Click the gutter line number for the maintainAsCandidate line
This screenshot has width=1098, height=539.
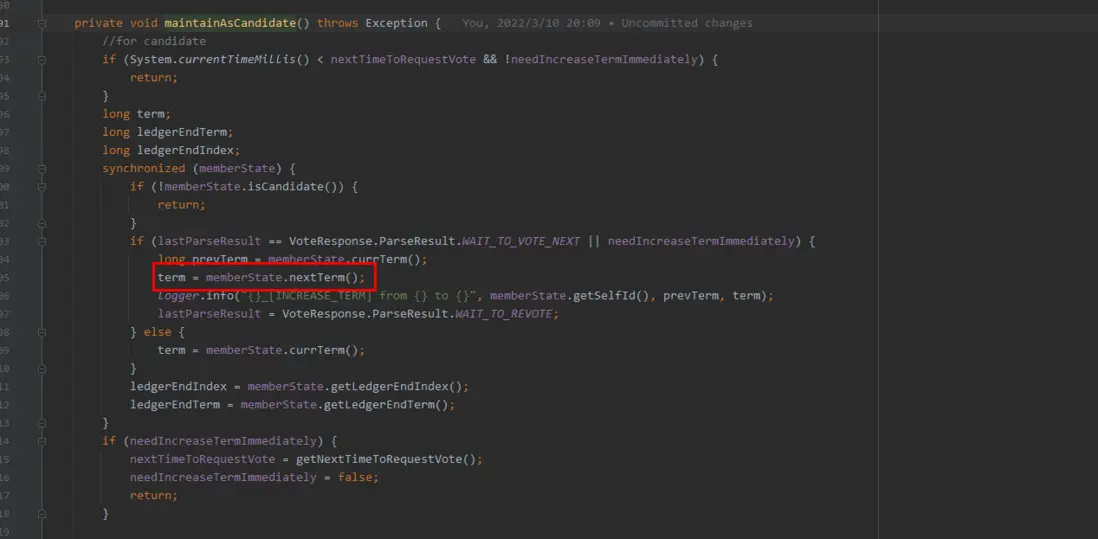point(5,23)
